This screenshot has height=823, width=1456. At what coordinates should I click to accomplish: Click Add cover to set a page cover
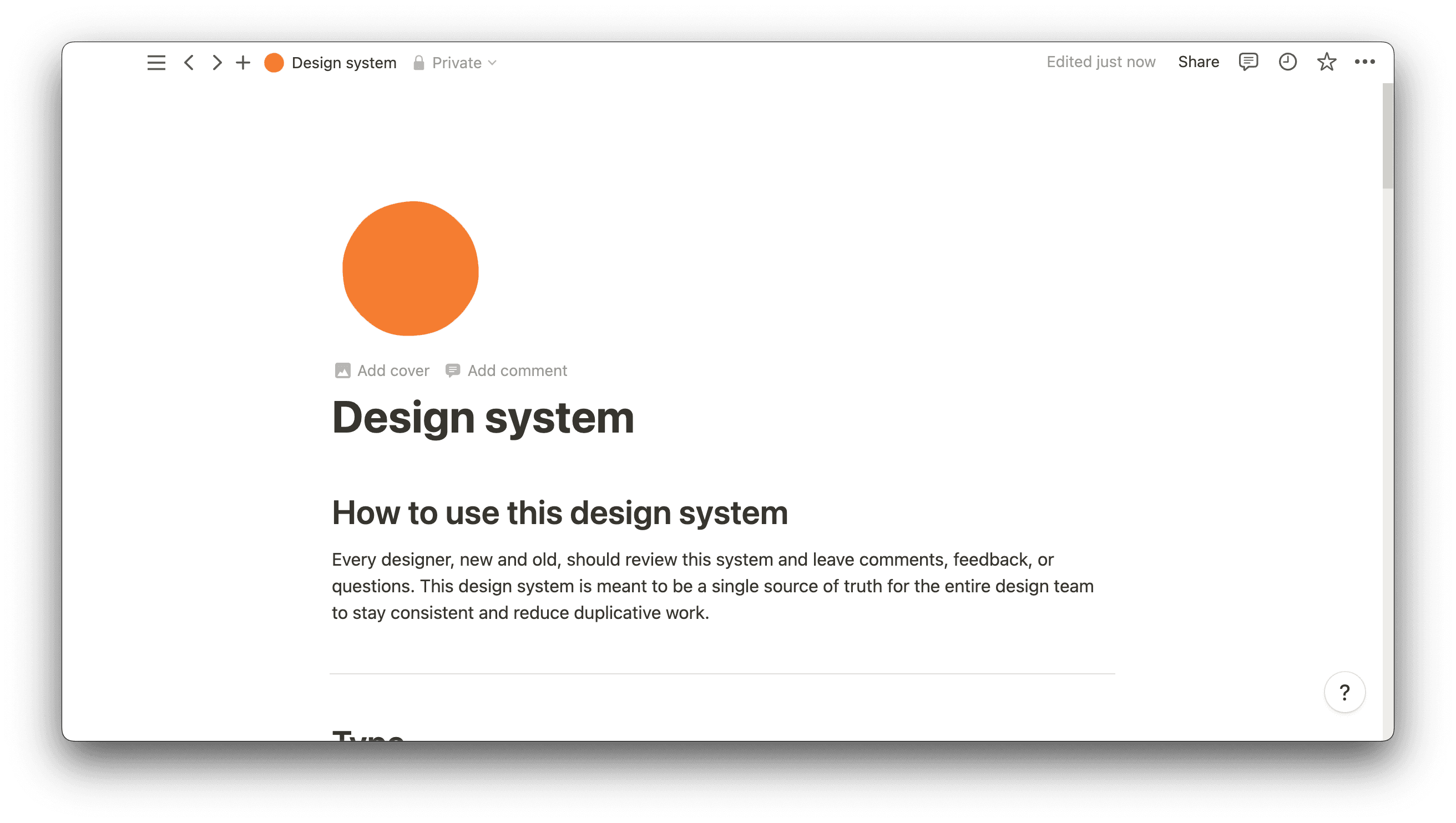381,370
